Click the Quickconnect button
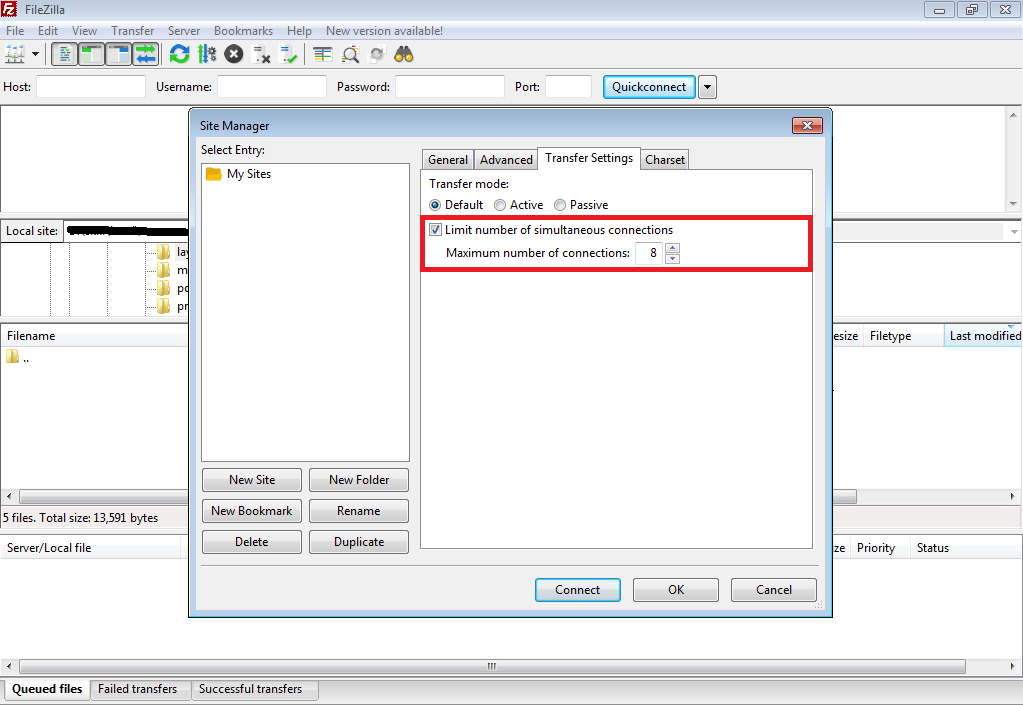 tap(649, 87)
